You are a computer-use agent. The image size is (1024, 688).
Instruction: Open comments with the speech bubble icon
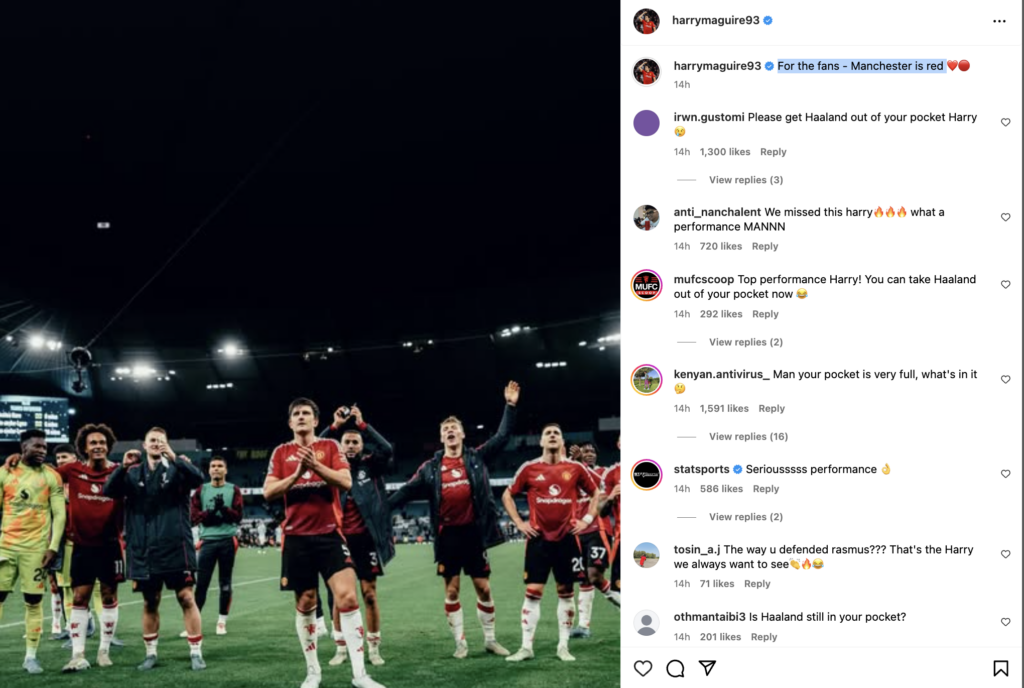pos(675,668)
